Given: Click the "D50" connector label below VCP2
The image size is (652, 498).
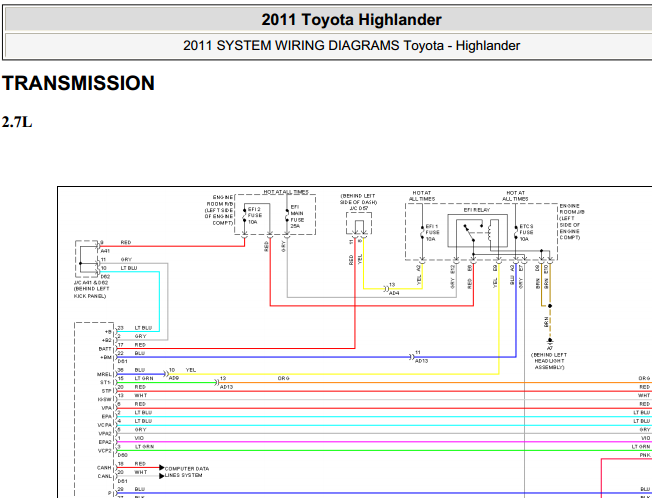Looking at the screenshot, I should pyautogui.click(x=122, y=455).
